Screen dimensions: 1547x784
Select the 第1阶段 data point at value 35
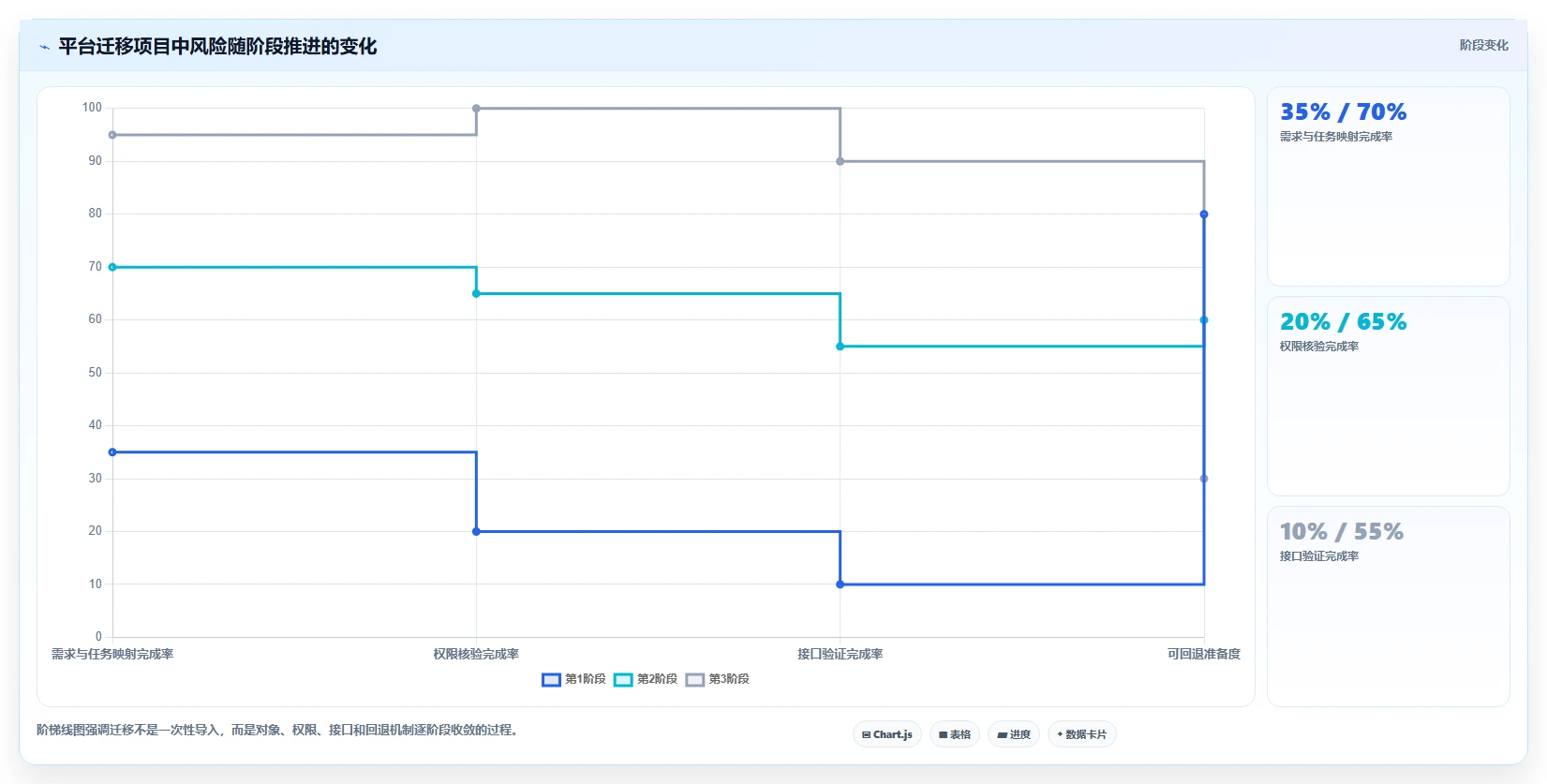[112, 452]
